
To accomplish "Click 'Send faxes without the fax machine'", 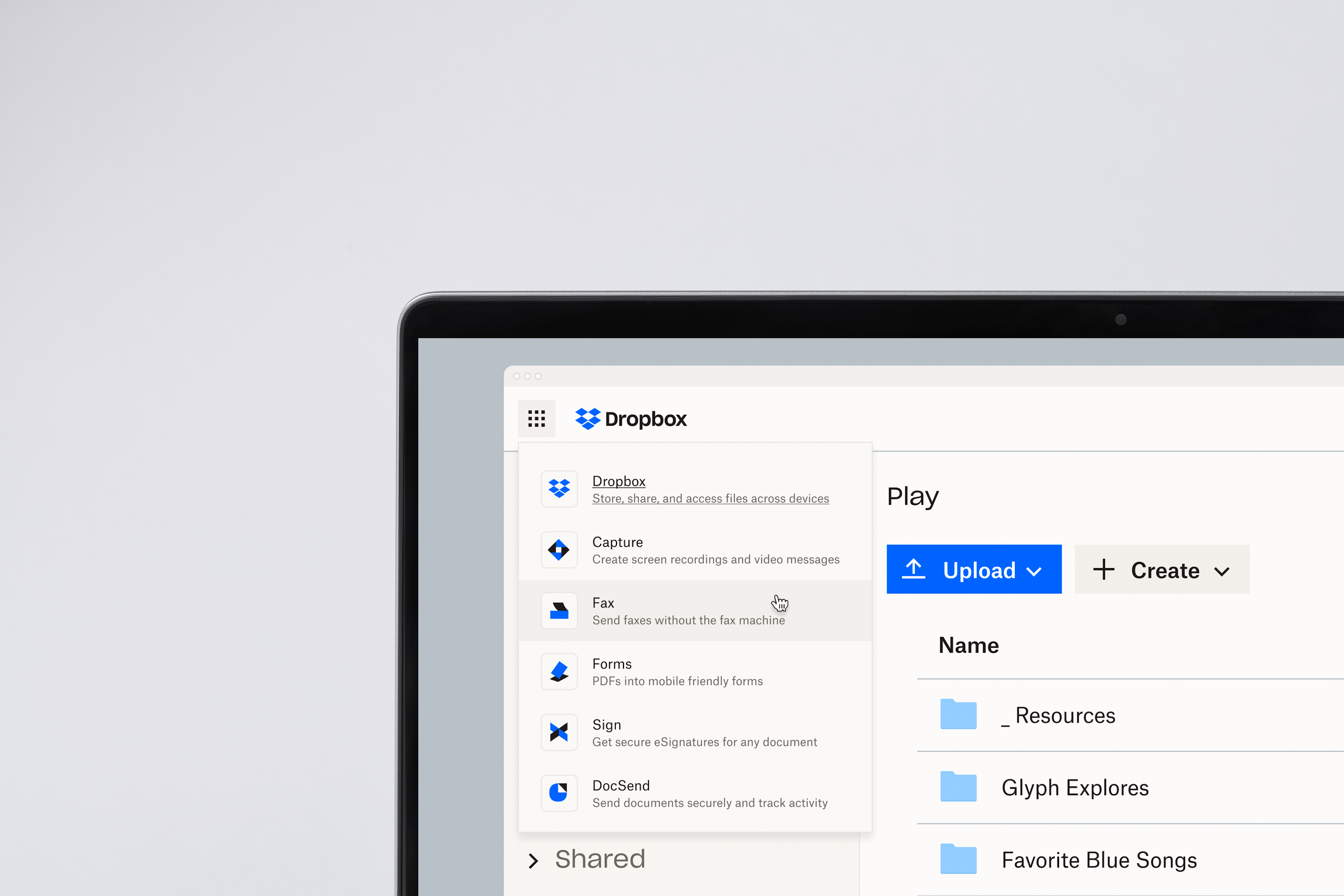I will [x=688, y=620].
